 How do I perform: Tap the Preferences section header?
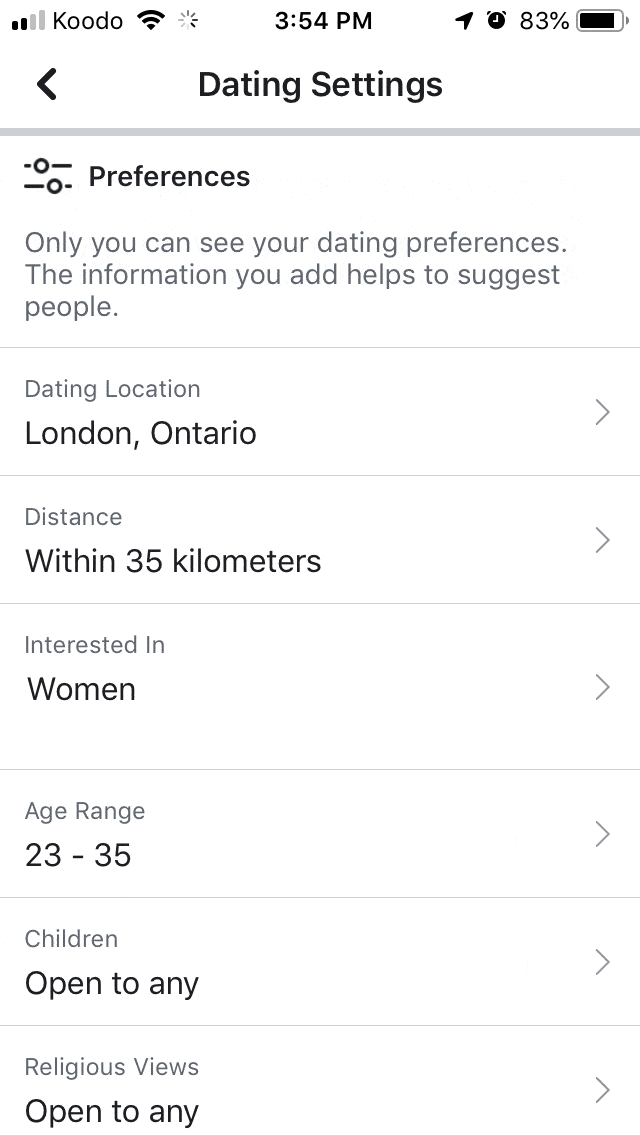coord(169,176)
